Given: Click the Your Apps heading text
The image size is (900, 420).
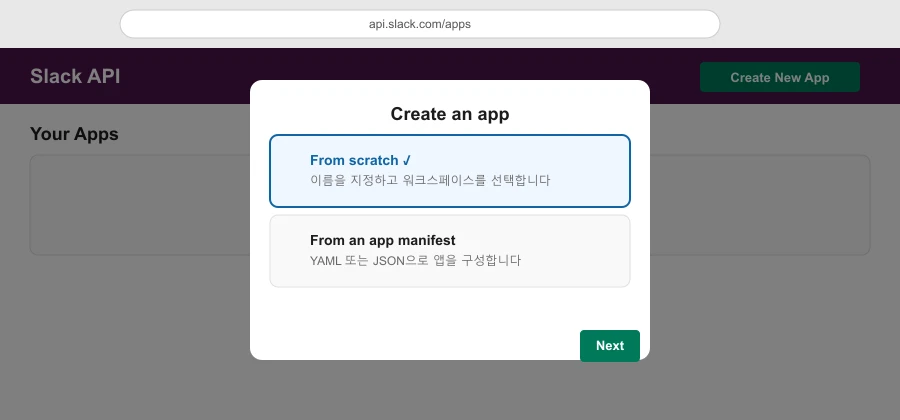Looking at the screenshot, I should pos(74,134).
